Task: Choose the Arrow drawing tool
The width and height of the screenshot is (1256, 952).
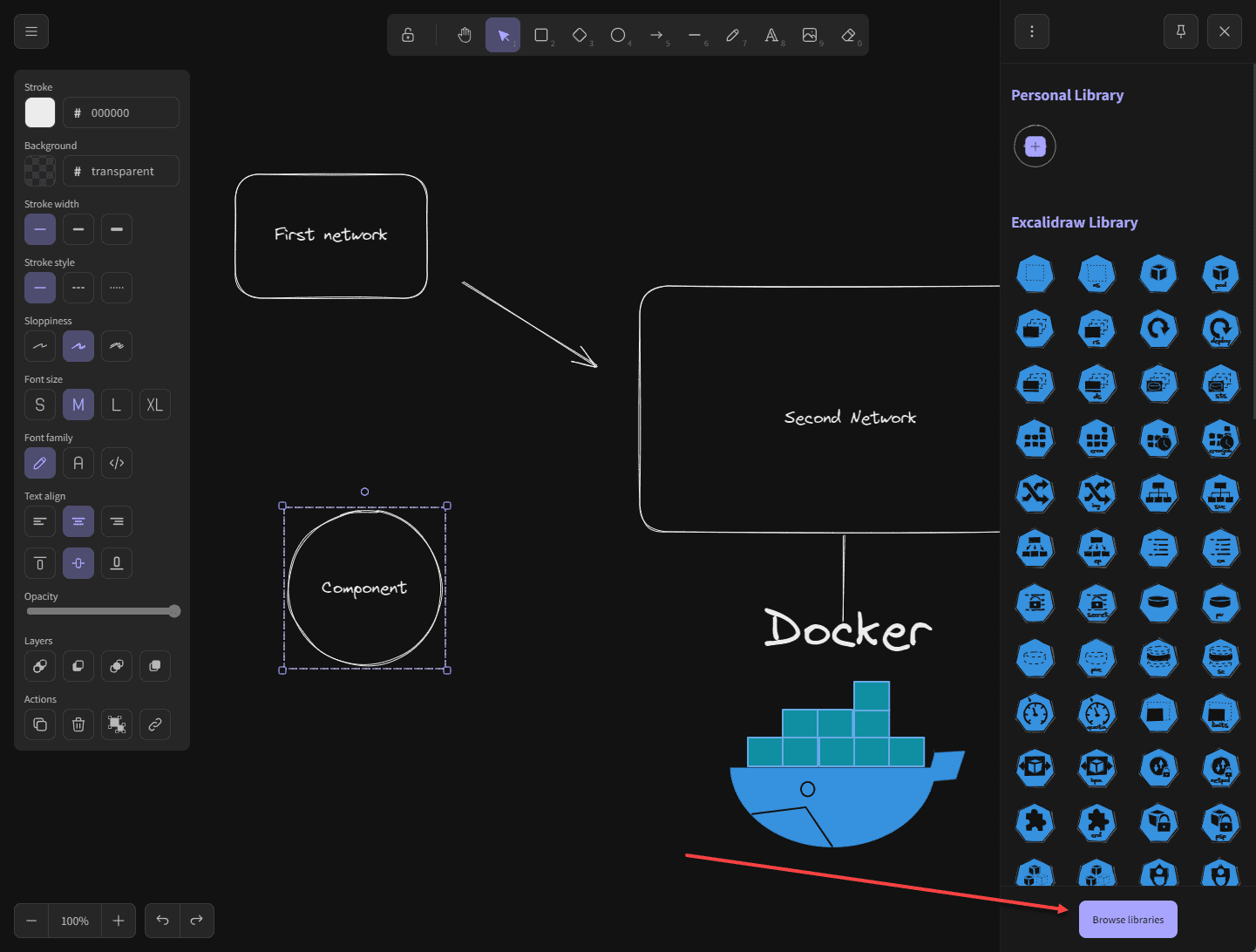Action: coord(656,35)
